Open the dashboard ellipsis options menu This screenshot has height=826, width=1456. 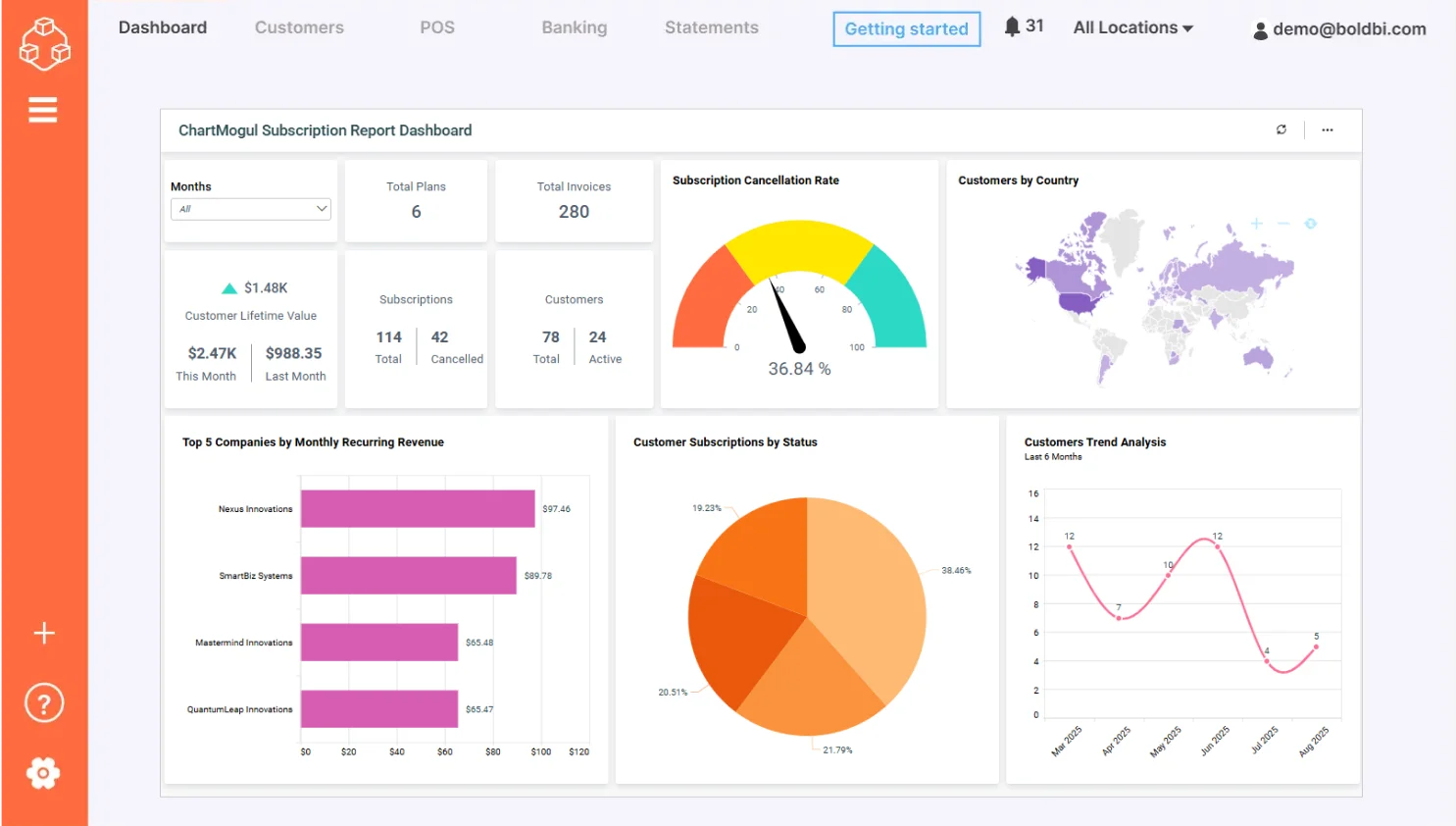1327,129
